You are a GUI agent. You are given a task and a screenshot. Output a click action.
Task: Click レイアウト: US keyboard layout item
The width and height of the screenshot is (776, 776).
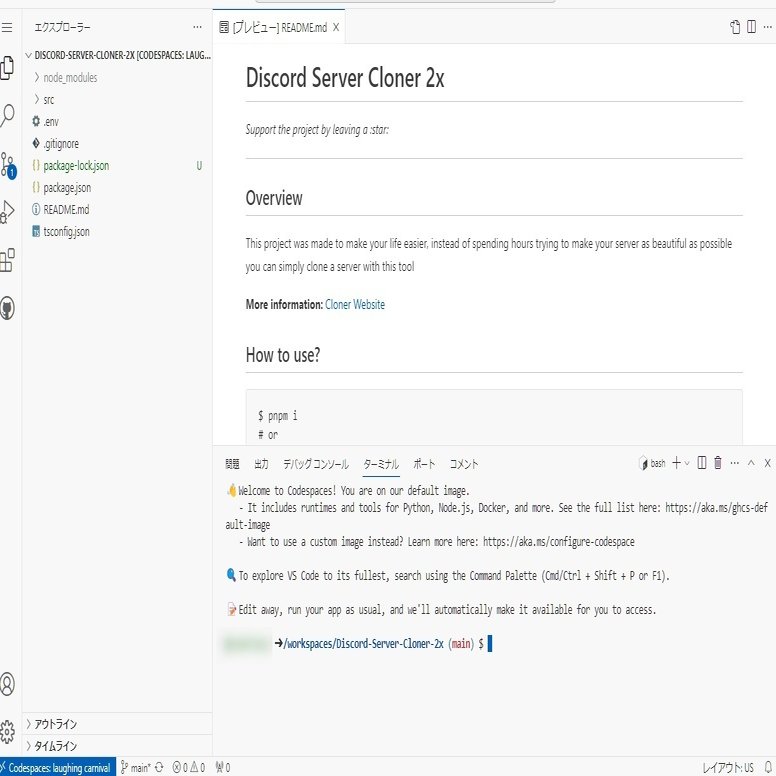(x=728, y=768)
